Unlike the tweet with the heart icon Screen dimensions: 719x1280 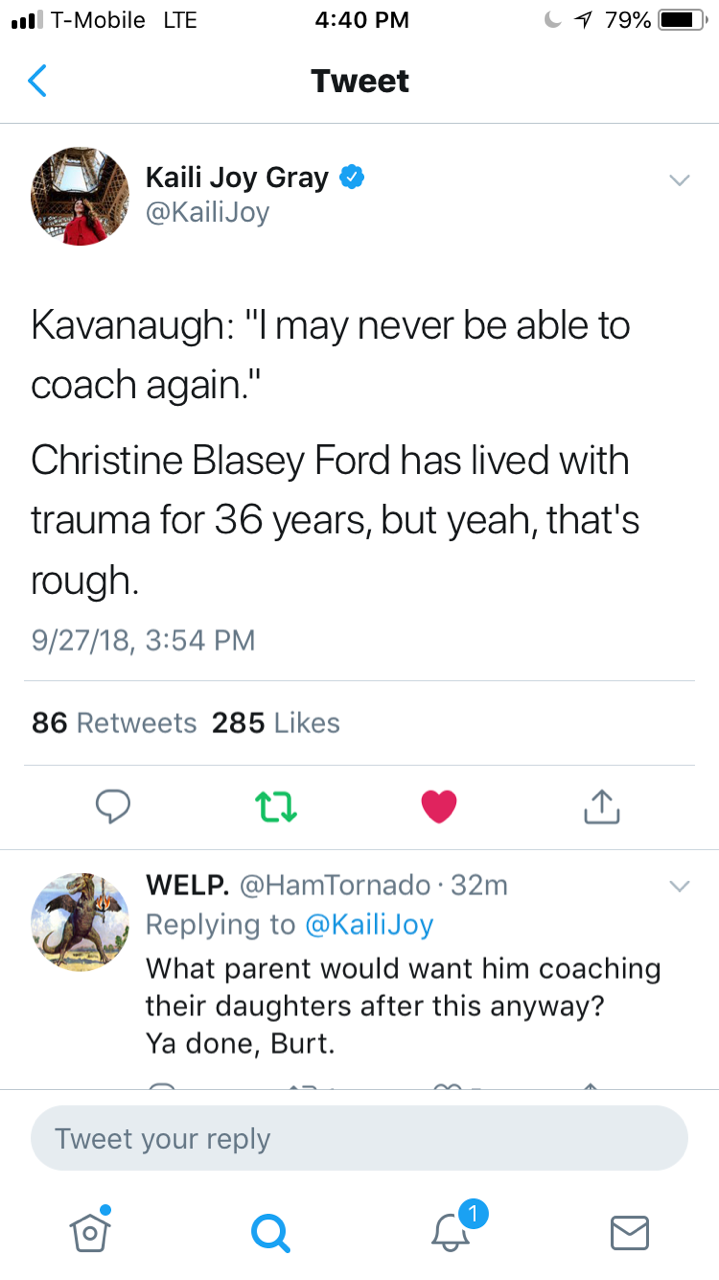tap(439, 806)
